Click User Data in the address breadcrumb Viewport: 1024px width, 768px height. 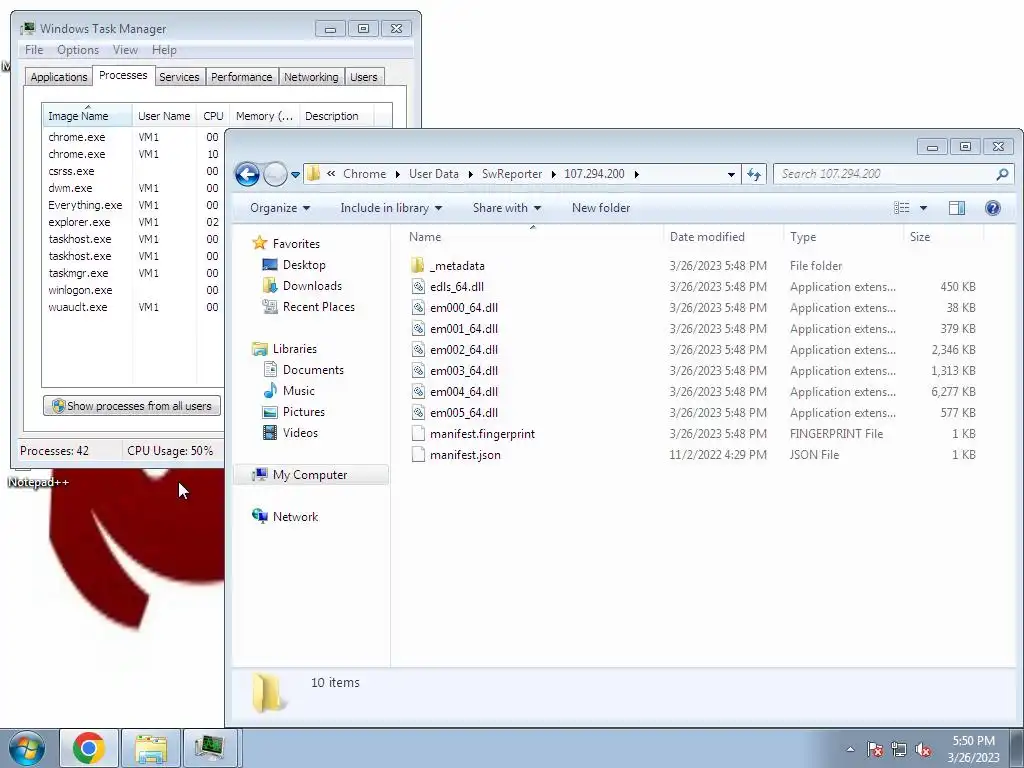click(434, 174)
